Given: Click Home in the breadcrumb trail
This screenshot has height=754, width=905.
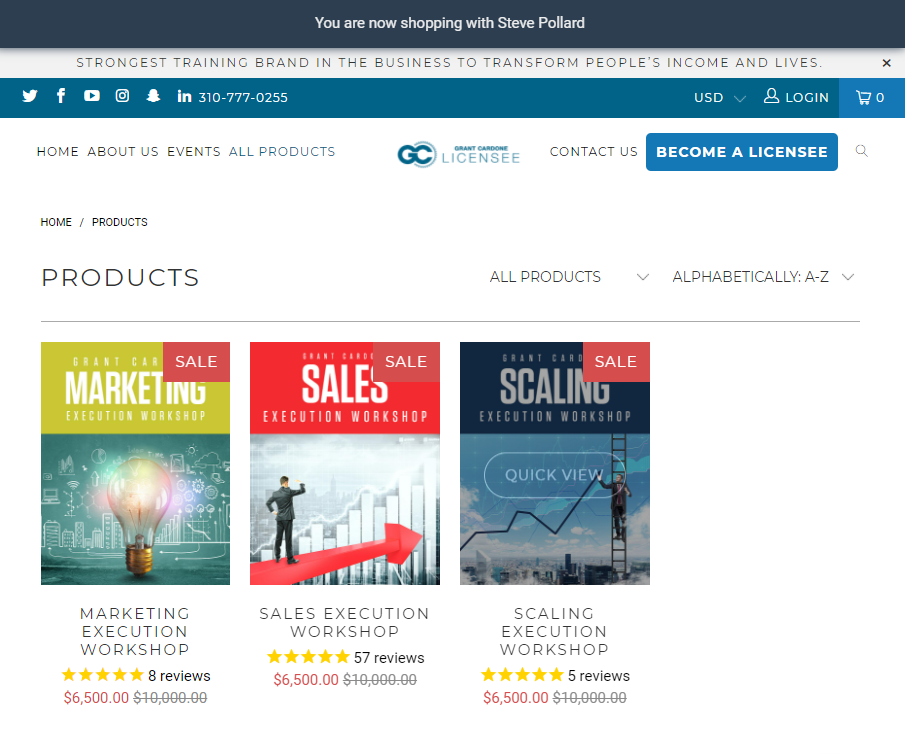Looking at the screenshot, I should pyautogui.click(x=56, y=222).
